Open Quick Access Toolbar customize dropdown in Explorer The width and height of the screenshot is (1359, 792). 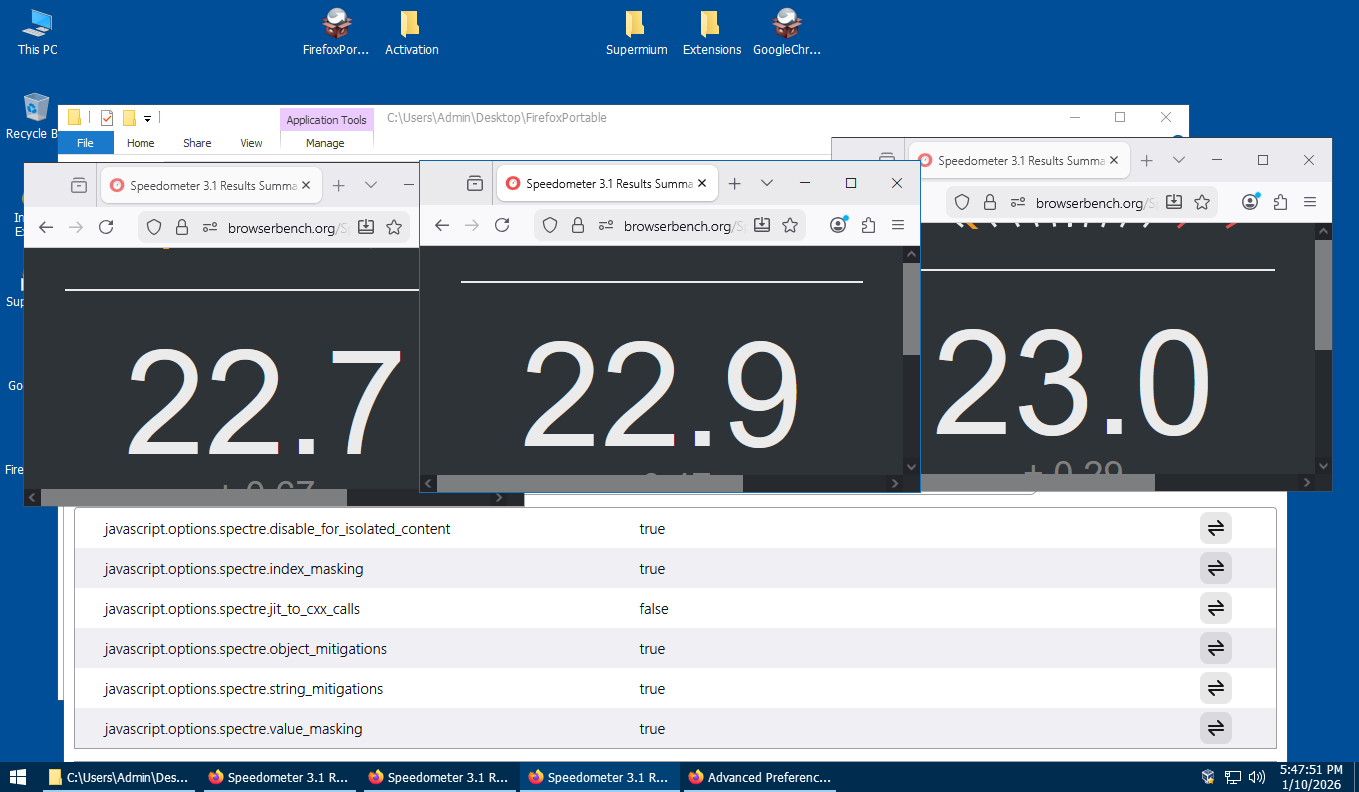click(x=148, y=118)
